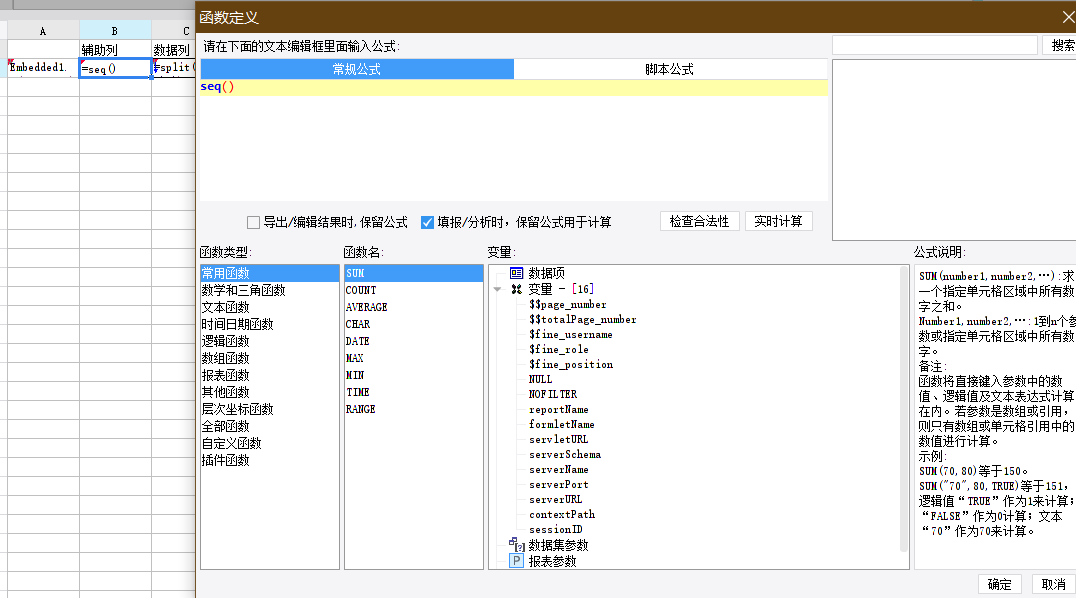1076x598 pixels.
Task: Select the serverName variable
Action: pos(559,470)
